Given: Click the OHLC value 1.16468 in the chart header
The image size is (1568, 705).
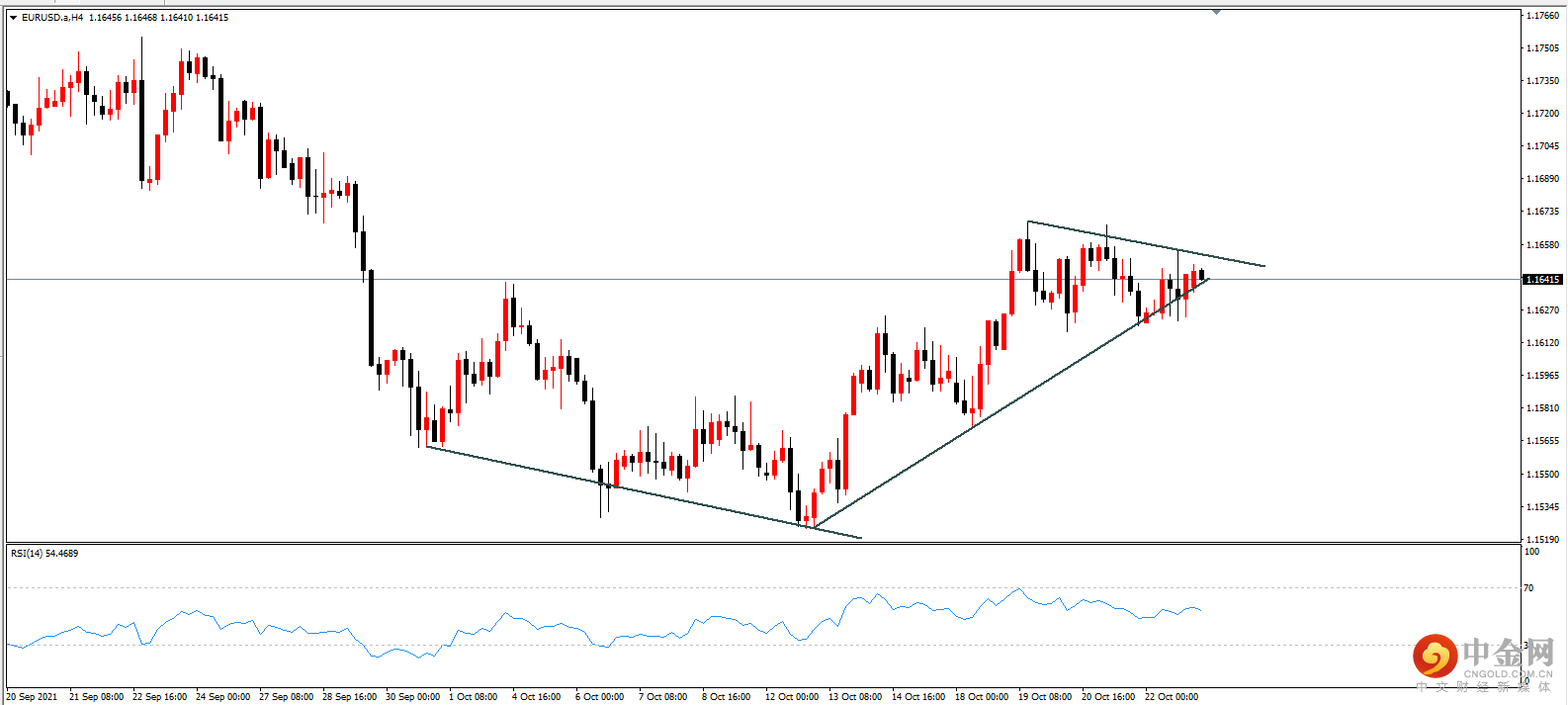Looking at the screenshot, I should [140, 17].
